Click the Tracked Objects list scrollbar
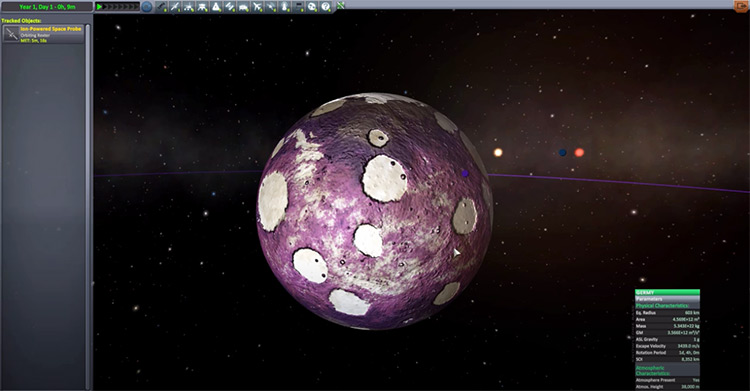Screen dimensions: 750x391 (x=88, y=206)
